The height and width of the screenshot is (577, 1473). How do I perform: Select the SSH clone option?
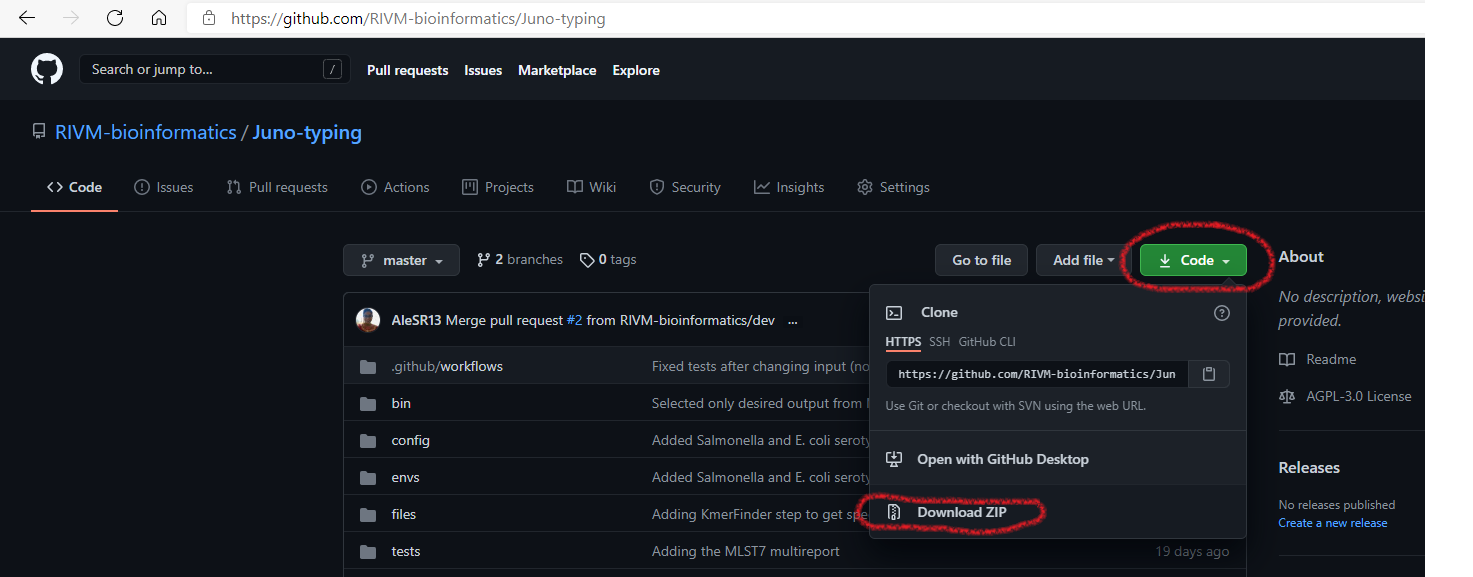[940, 342]
